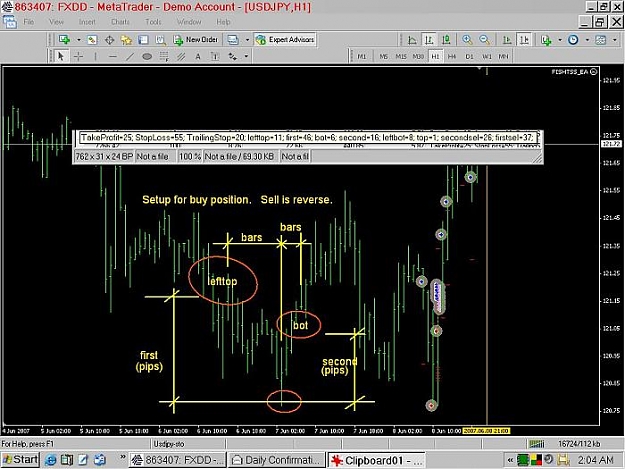Switch to MN monthly timeframe
This screenshot has height=469, width=625.
(x=503, y=57)
